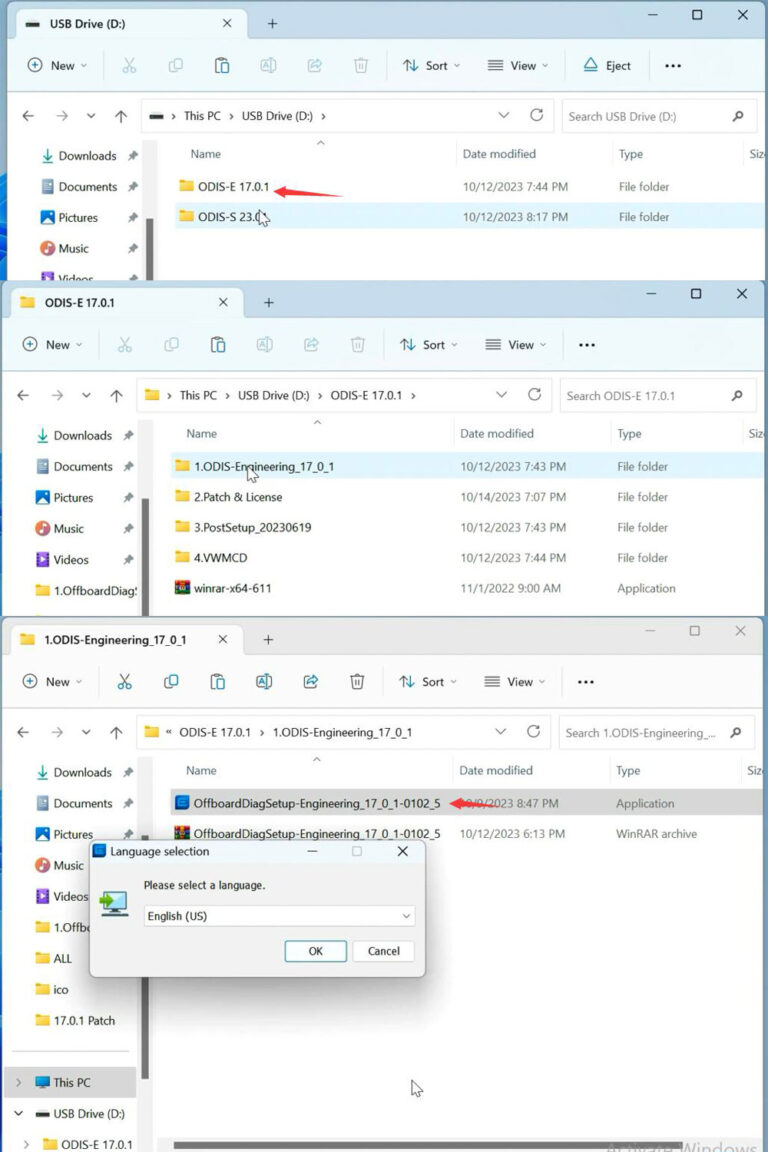Select the 3.PostSetup_20230619 folder
Viewport: 768px width, 1152px height.
(252, 527)
